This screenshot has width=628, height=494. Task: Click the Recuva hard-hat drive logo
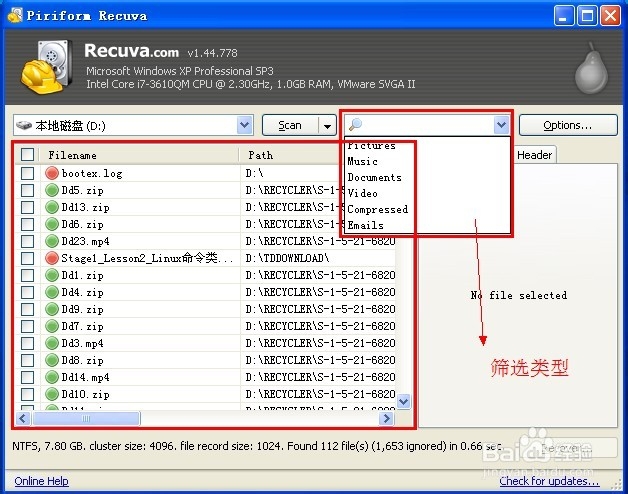click(x=46, y=67)
